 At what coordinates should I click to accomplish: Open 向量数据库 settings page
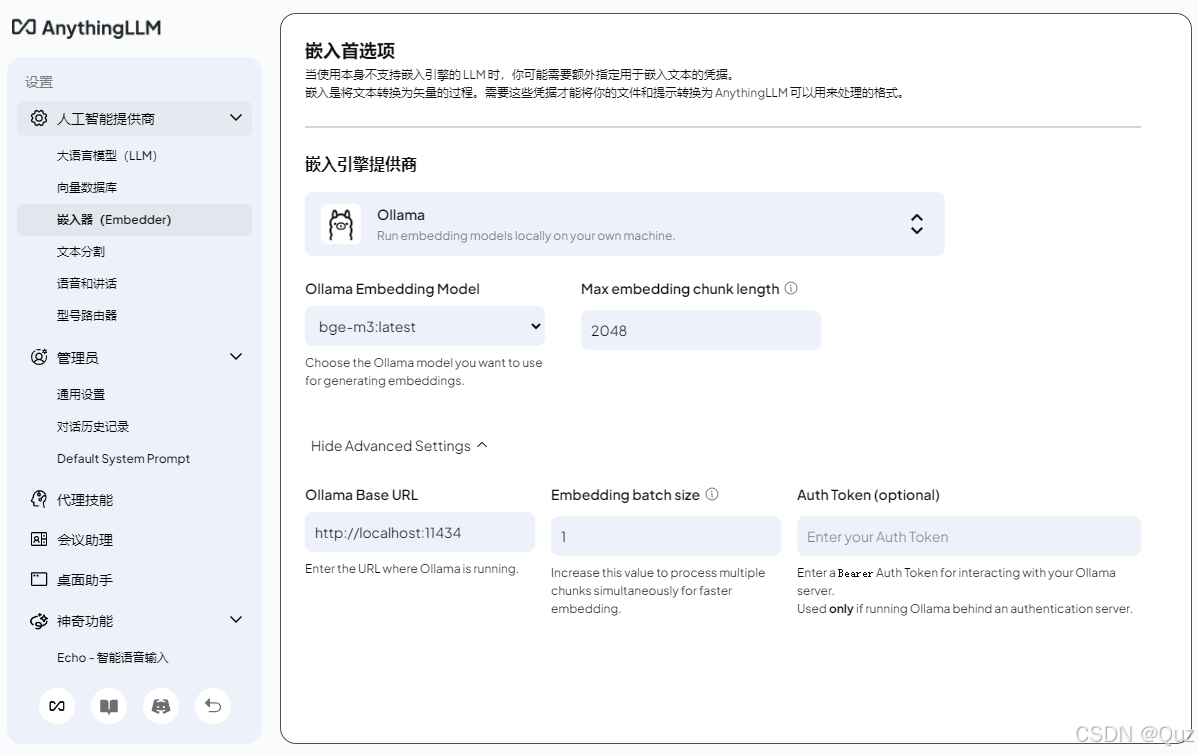(x=87, y=187)
